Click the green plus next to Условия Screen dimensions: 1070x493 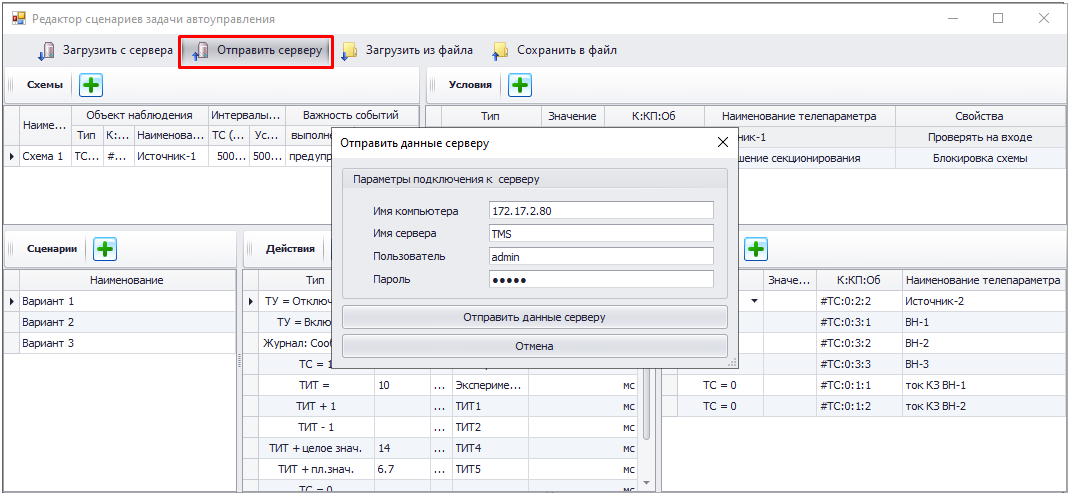[520, 85]
